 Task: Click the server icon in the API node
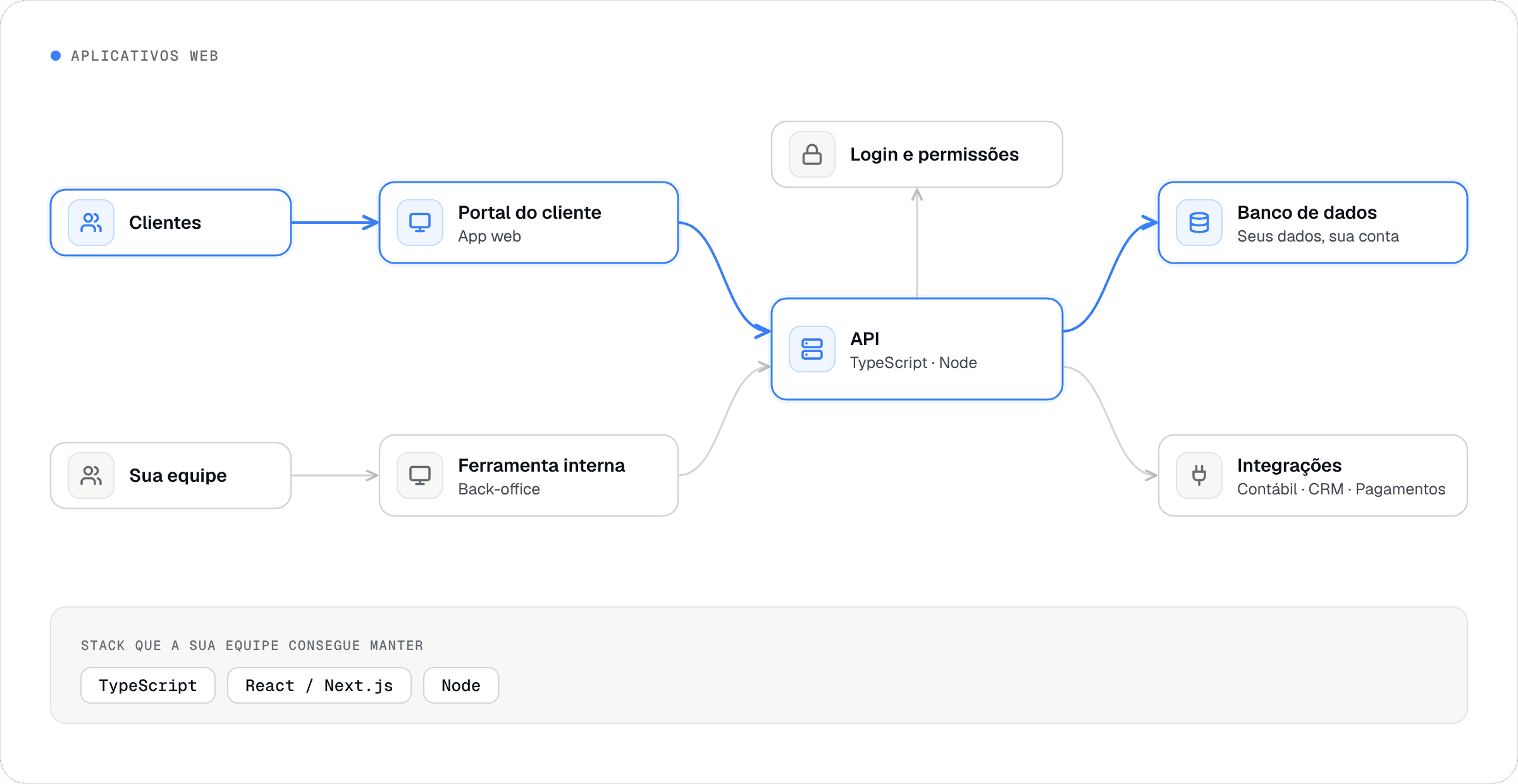(x=812, y=349)
